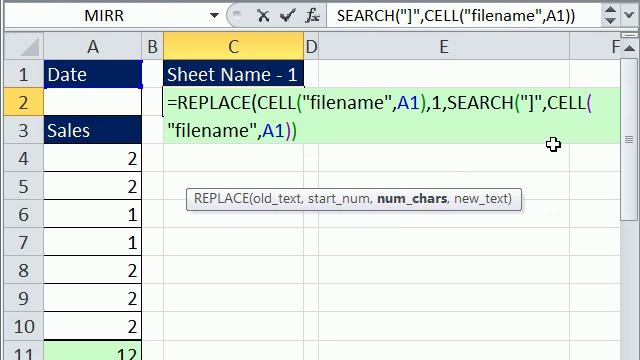The height and width of the screenshot is (360, 640).
Task: Select column B header
Action: pyautogui.click(x=152, y=47)
